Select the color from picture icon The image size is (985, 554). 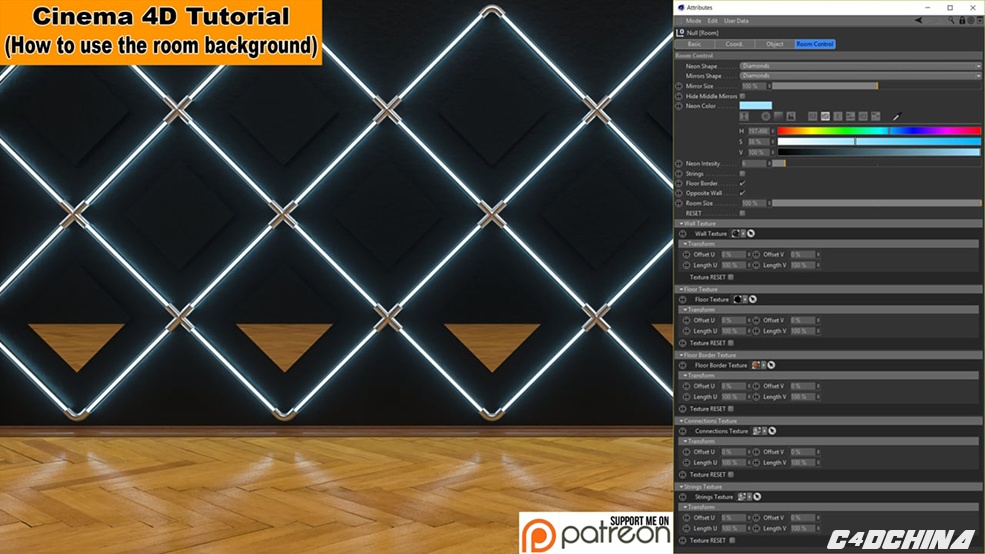coord(791,116)
